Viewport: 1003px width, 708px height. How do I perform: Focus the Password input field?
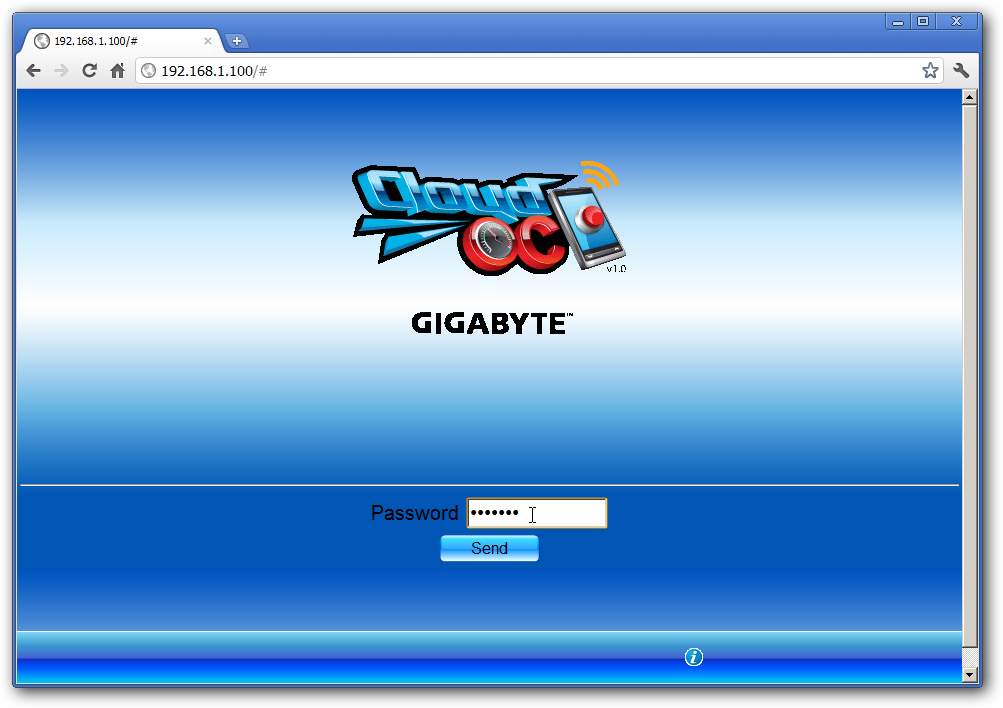coord(537,513)
